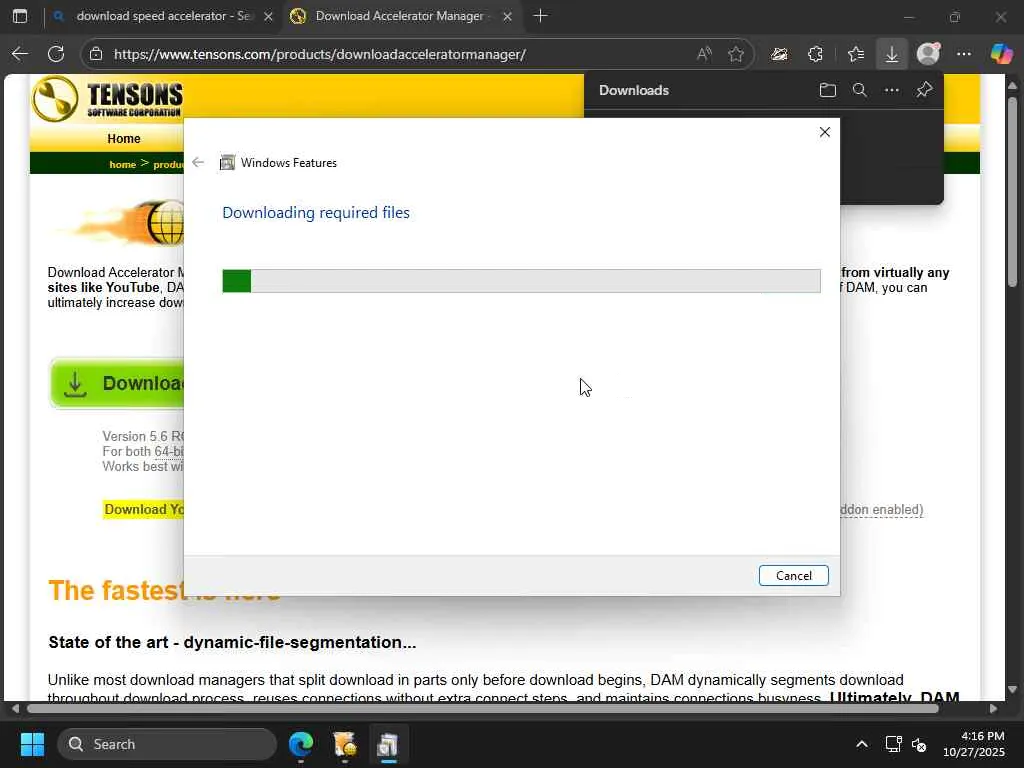Click the horizontal page scrollbar
Viewport: 1024px width, 768px height.
[483, 708]
